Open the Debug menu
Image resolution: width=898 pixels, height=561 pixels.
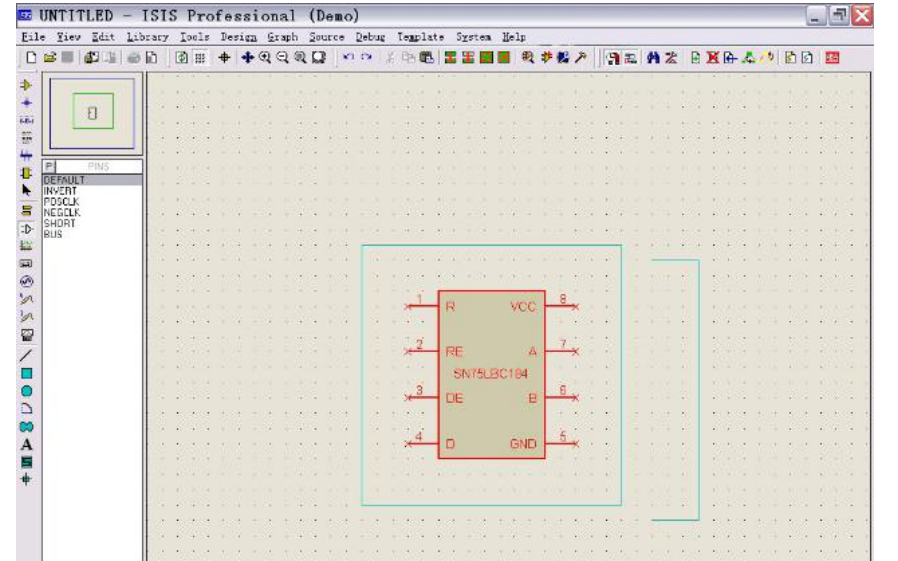click(x=370, y=37)
